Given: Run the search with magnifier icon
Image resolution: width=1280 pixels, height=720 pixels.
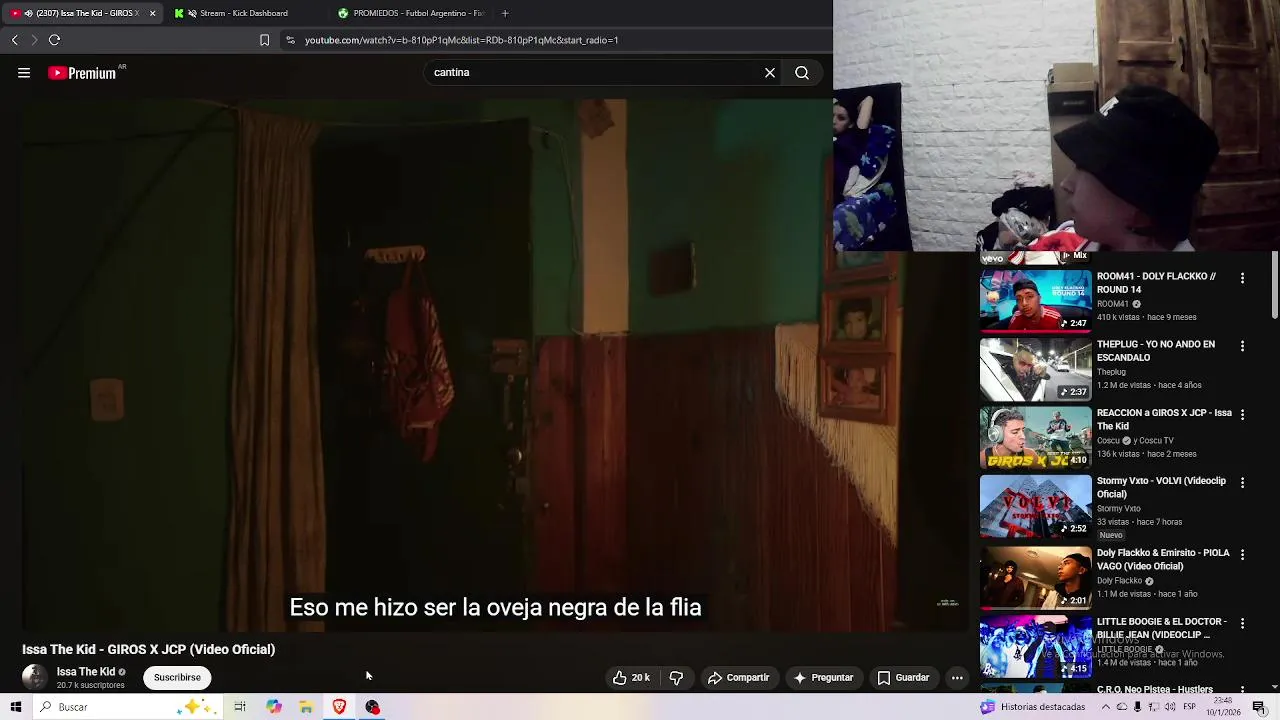Looking at the screenshot, I should 802,73.
